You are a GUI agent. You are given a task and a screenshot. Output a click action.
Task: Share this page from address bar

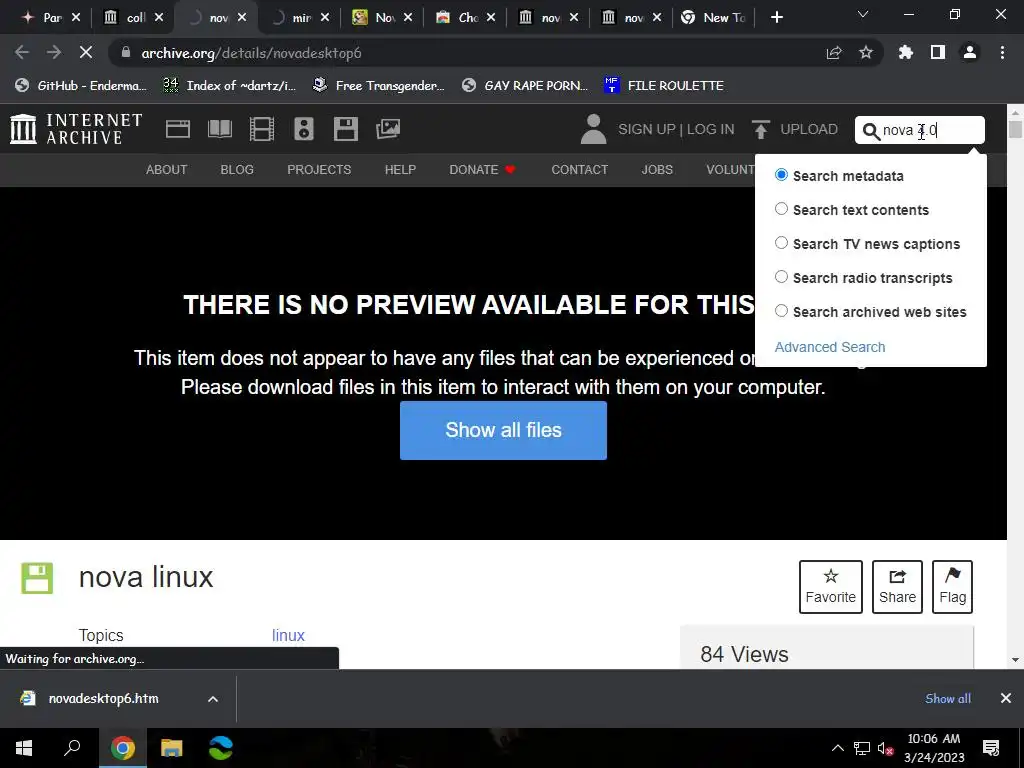(x=834, y=53)
